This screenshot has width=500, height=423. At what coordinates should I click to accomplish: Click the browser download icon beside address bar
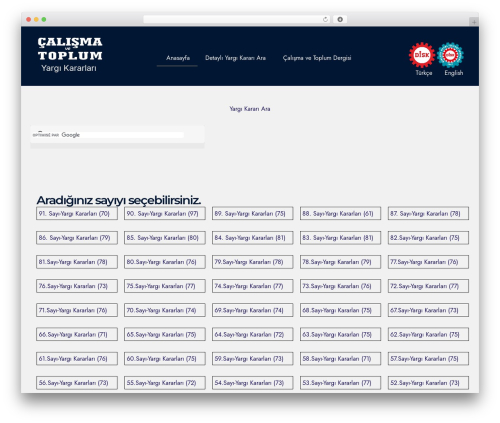(340, 19)
